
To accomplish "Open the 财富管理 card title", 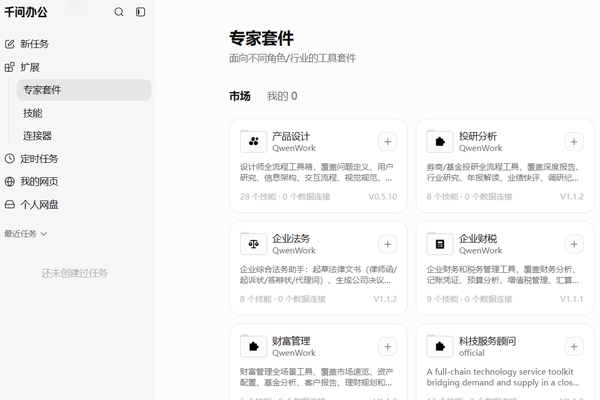I will [x=291, y=341].
